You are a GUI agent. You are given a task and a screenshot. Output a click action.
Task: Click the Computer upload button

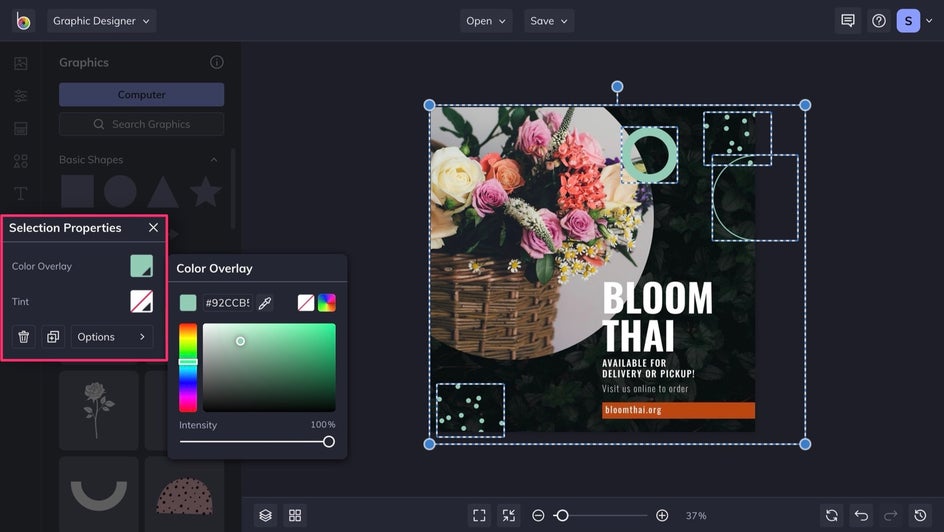[x=141, y=94]
